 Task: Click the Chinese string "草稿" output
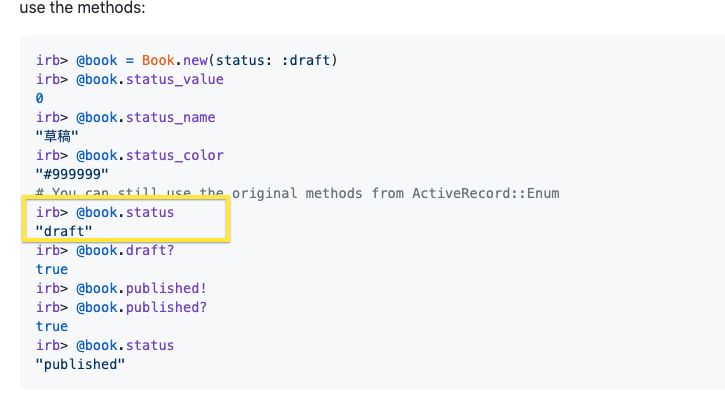(x=57, y=136)
